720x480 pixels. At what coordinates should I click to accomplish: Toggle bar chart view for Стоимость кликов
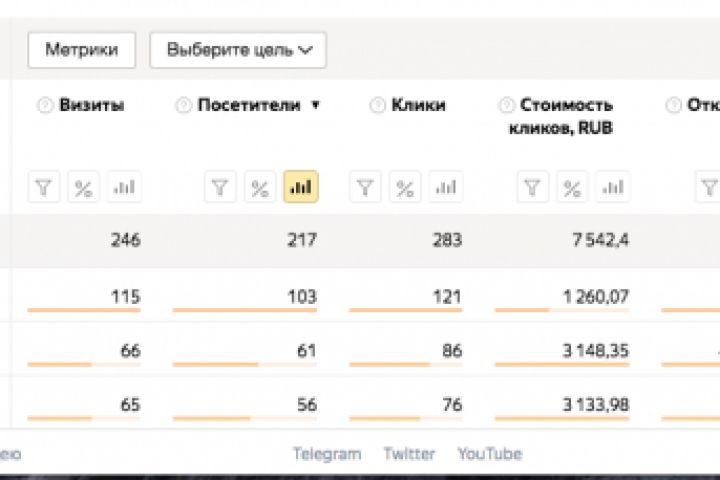coord(613,187)
